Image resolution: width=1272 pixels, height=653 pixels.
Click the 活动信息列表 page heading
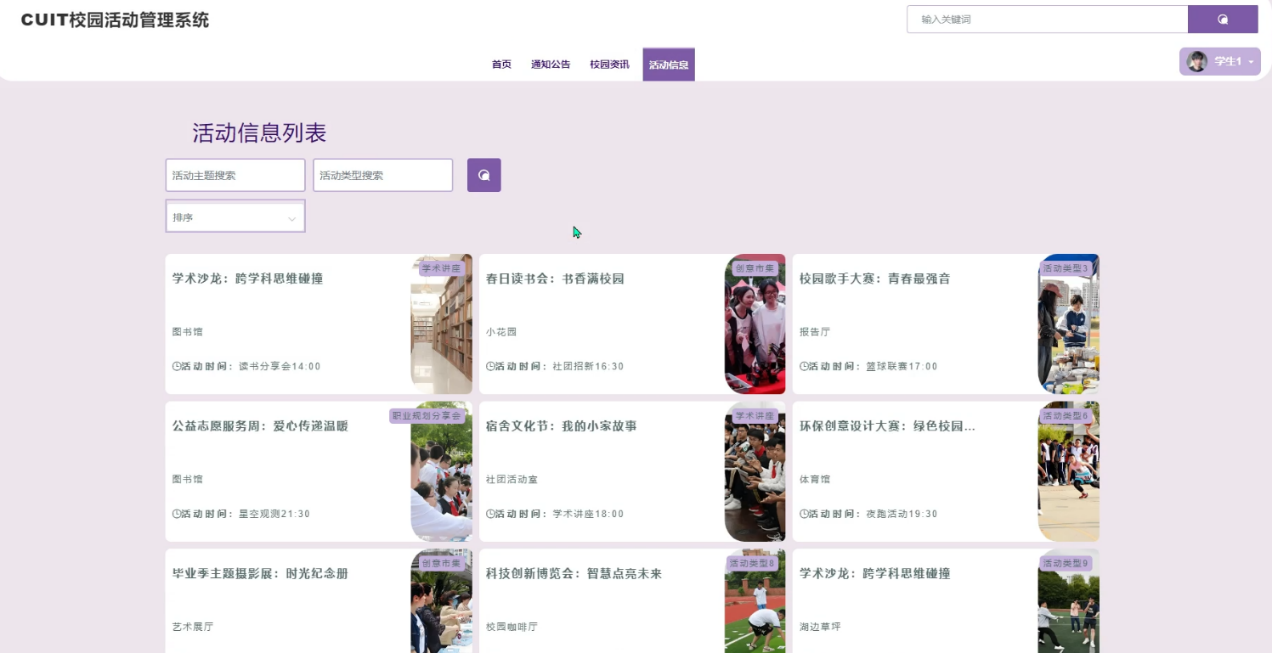point(260,133)
